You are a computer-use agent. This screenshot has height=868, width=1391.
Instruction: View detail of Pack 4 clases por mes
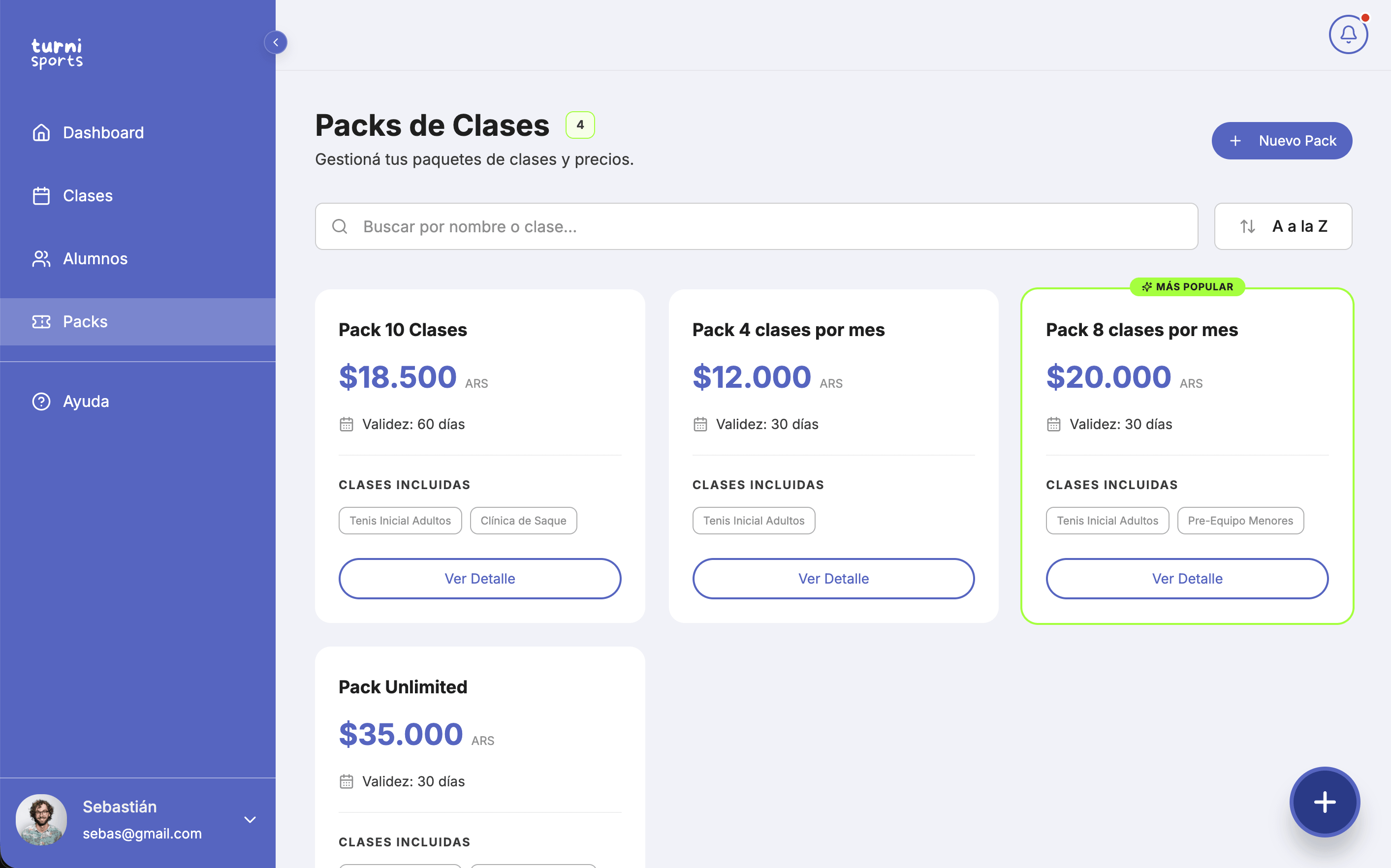pyautogui.click(x=834, y=579)
